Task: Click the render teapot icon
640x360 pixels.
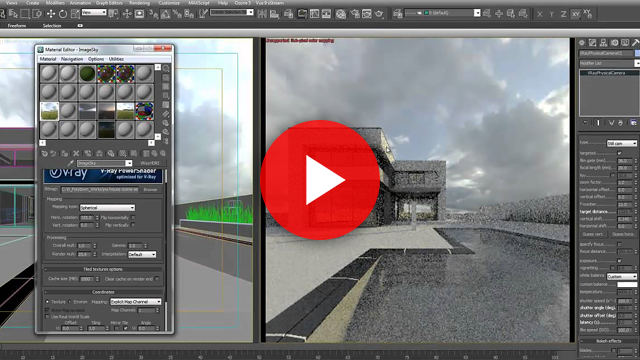Action: (379, 14)
